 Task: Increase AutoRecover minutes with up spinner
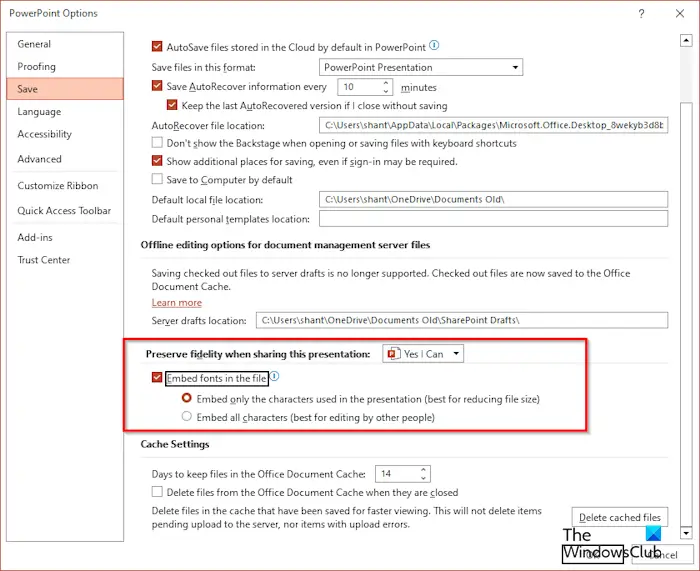[386, 83]
